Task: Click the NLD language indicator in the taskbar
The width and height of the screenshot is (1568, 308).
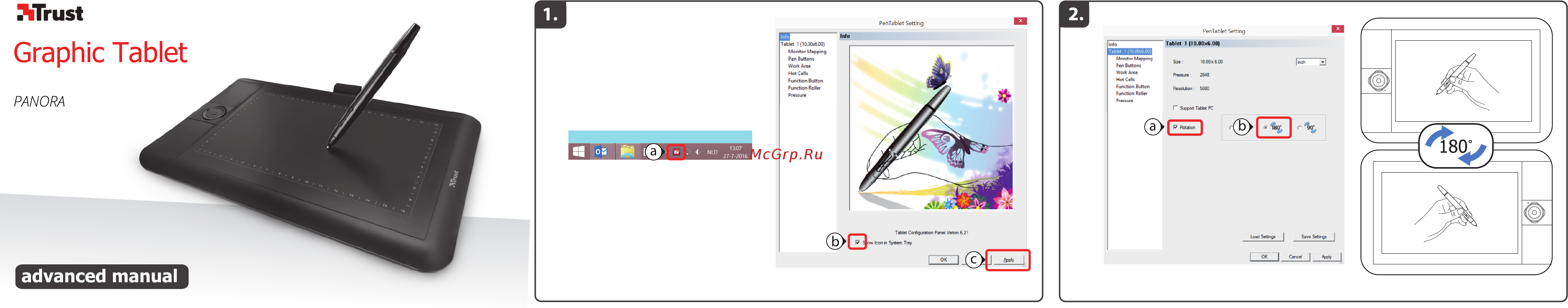Action: click(x=712, y=152)
